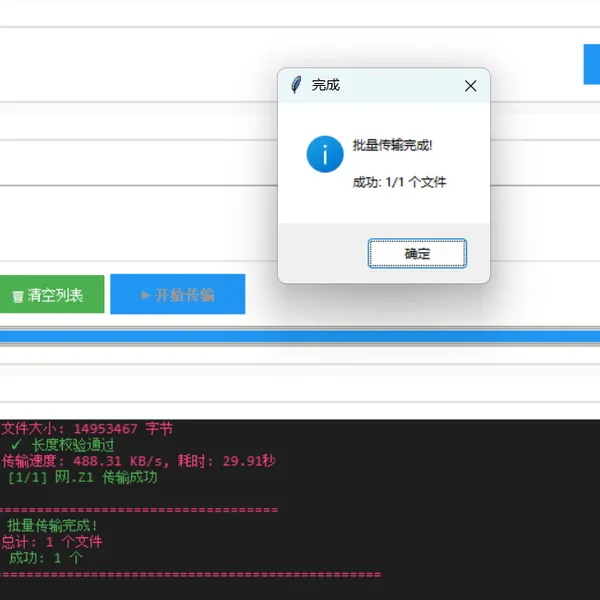Select log line 传输速度: 488.31 KB/s
Viewport: 600px width, 600px height.
pyautogui.click(x=85, y=461)
